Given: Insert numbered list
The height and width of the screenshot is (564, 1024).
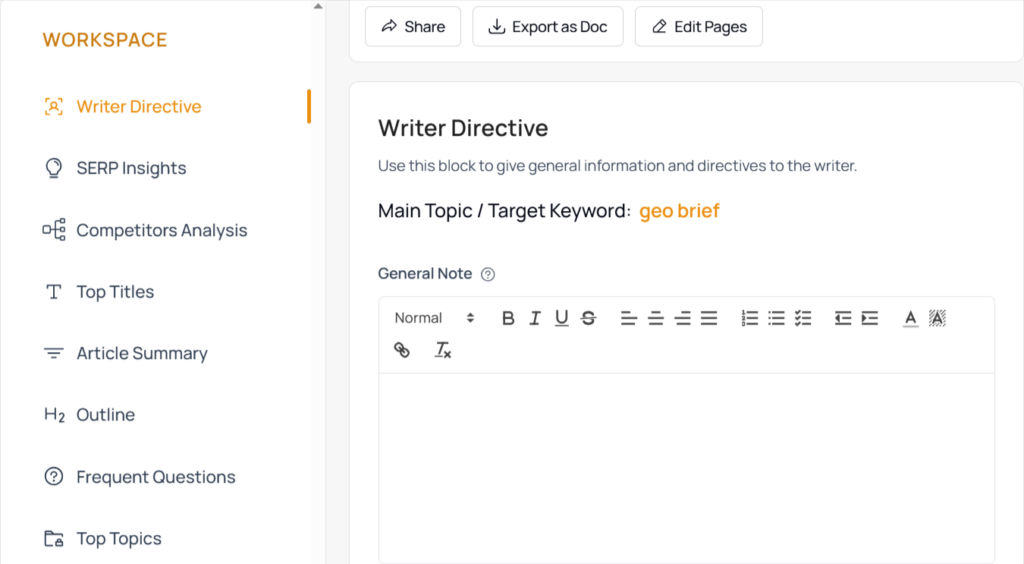Looking at the screenshot, I should (x=750, y=318).
